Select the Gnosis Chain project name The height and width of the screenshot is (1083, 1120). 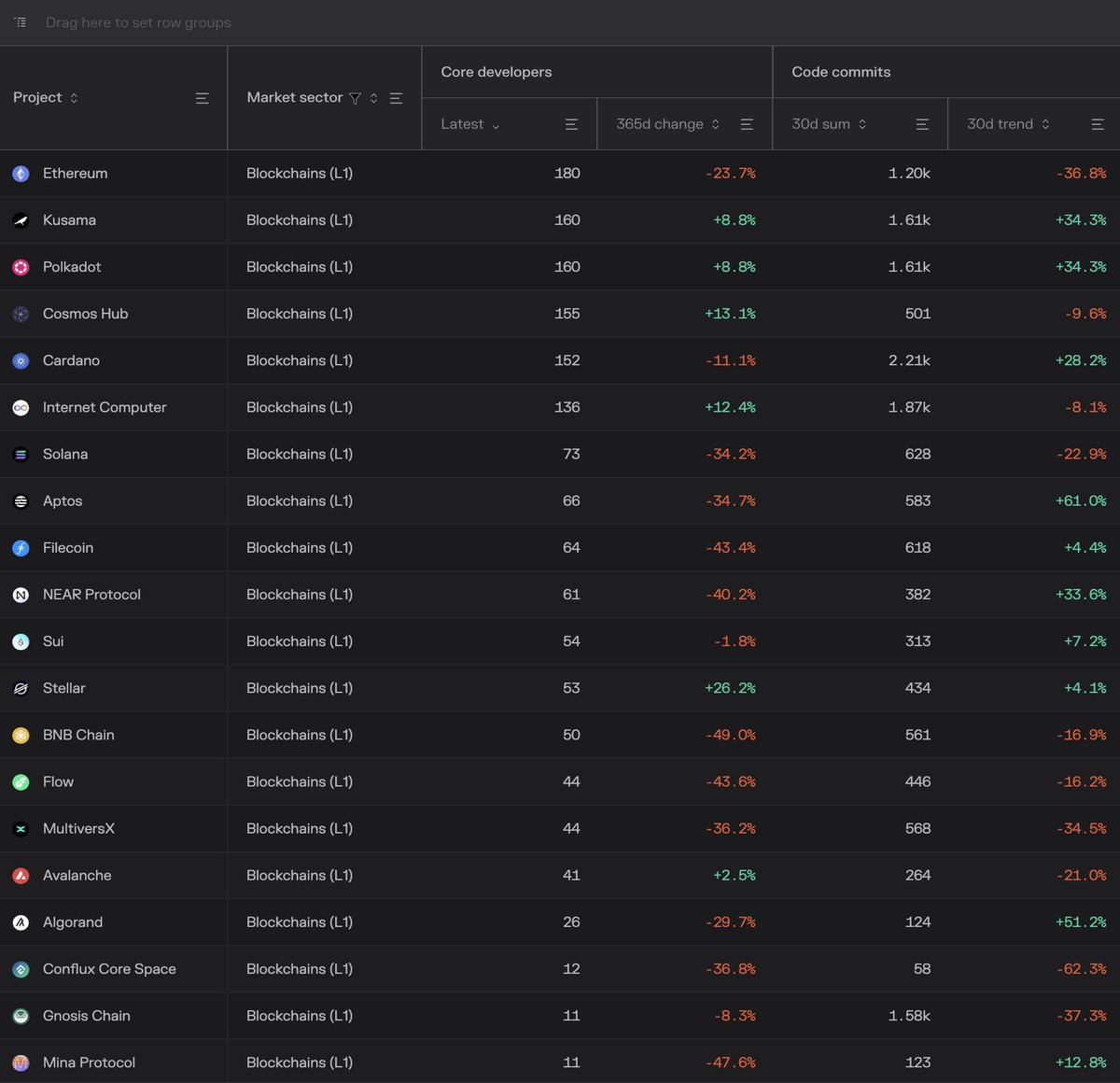(x=87, y=1016)
